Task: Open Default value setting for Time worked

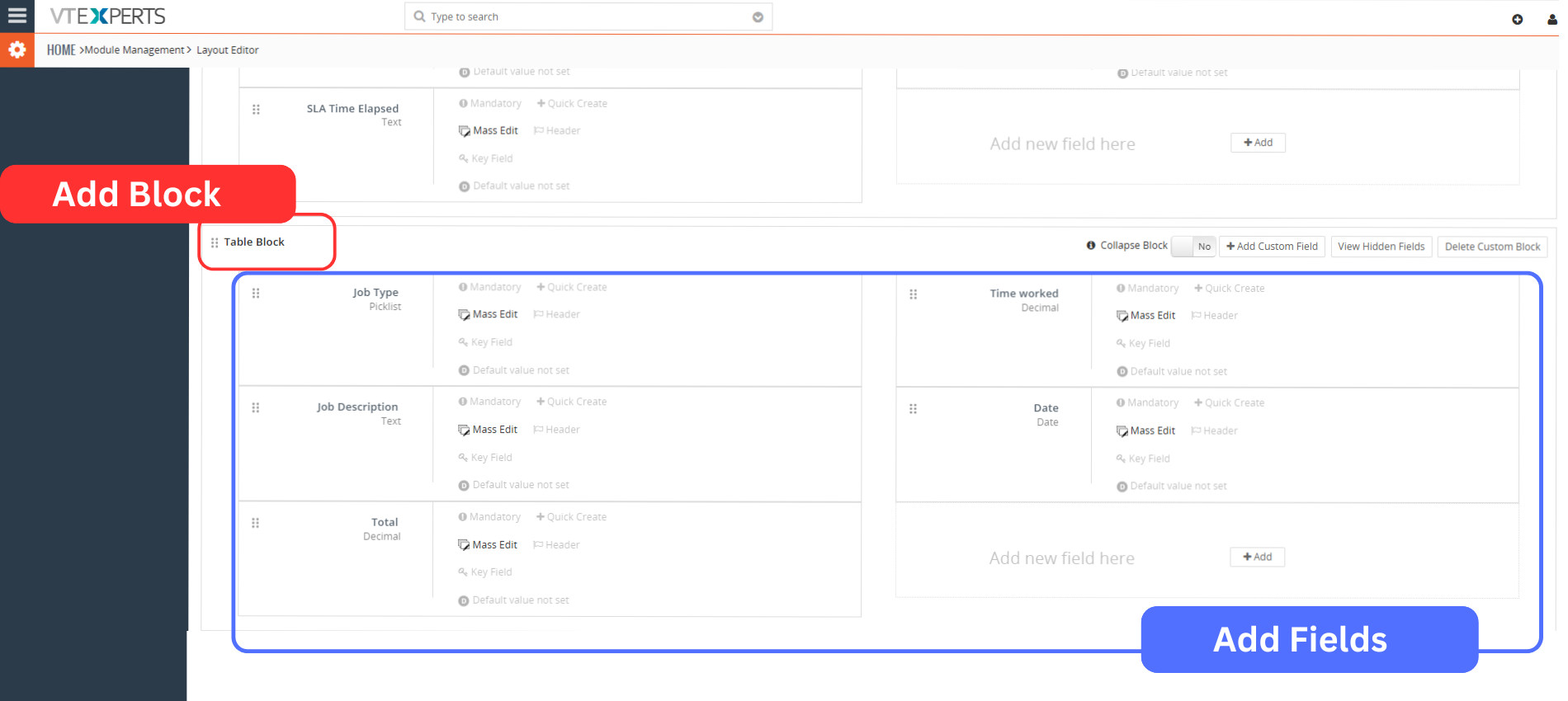Action: click(x=1171, y=371)
